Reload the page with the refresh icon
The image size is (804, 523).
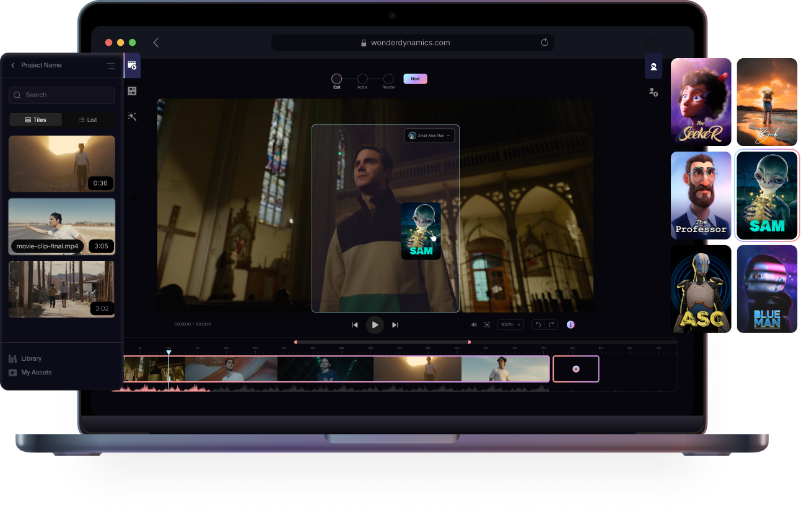(x=544, y=43)
